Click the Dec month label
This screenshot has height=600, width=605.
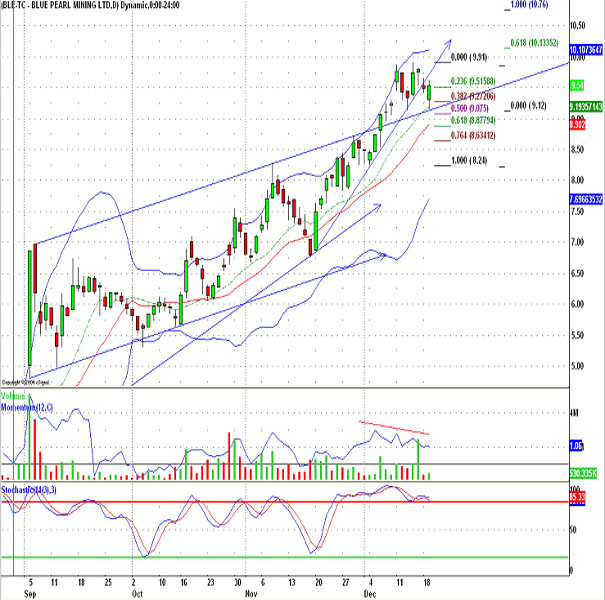[370, 594]
